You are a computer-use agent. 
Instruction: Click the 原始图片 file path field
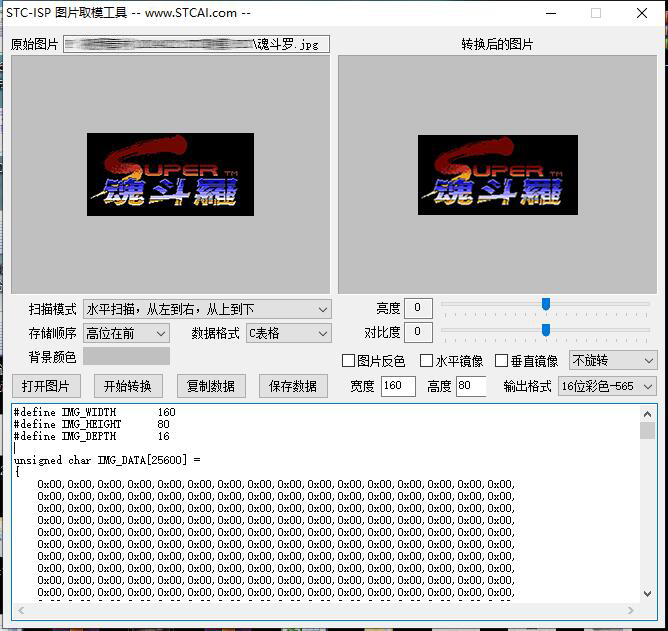pos(196,44)
